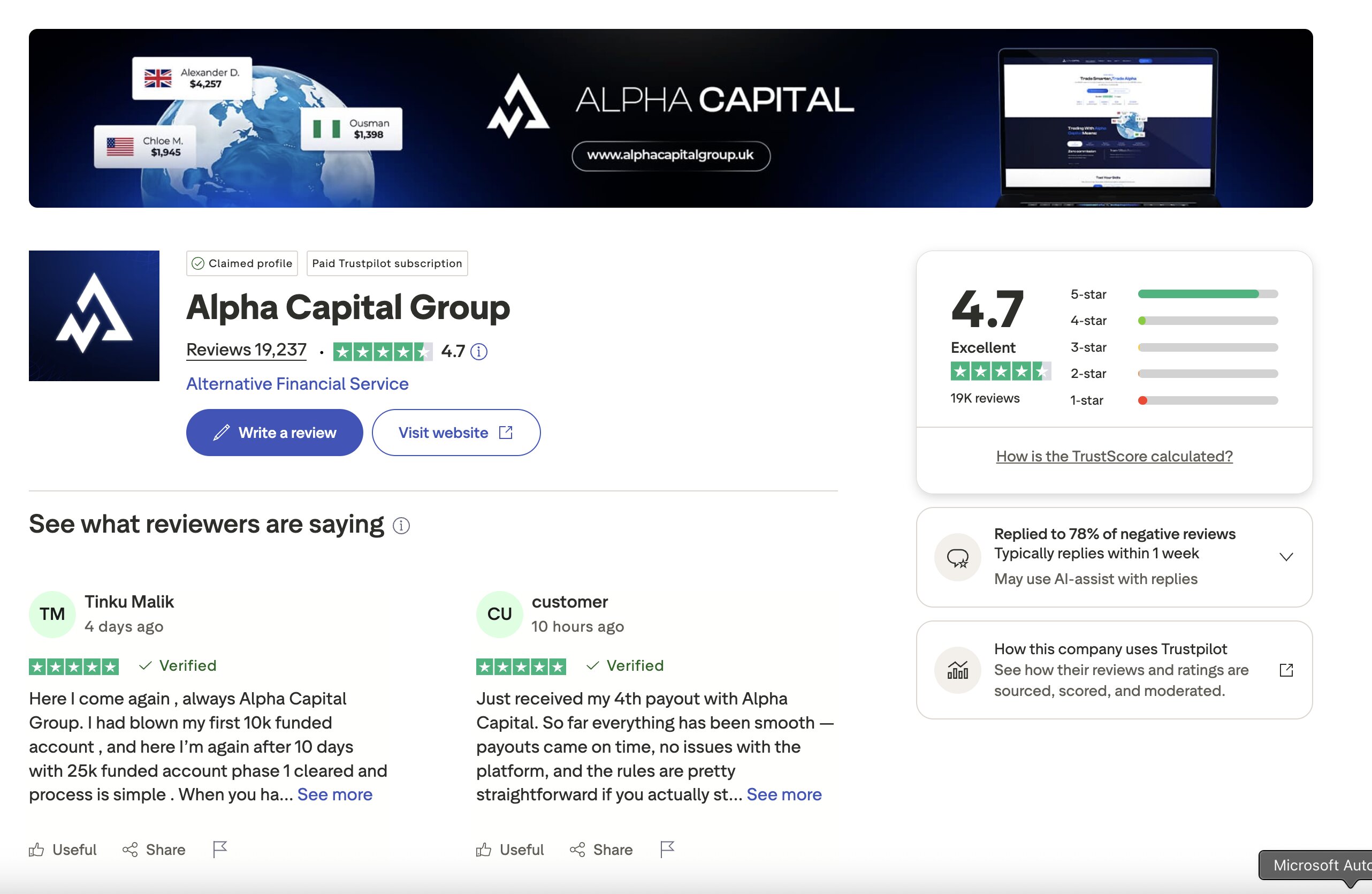Click the Excellent rating label
Screen dimensions: 1372x894
(983, 348)
